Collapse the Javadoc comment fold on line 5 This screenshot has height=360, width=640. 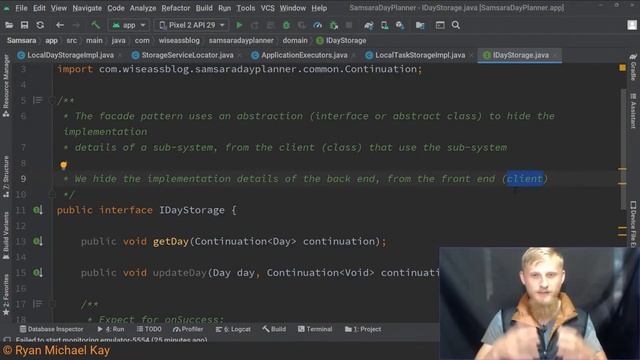52,100
